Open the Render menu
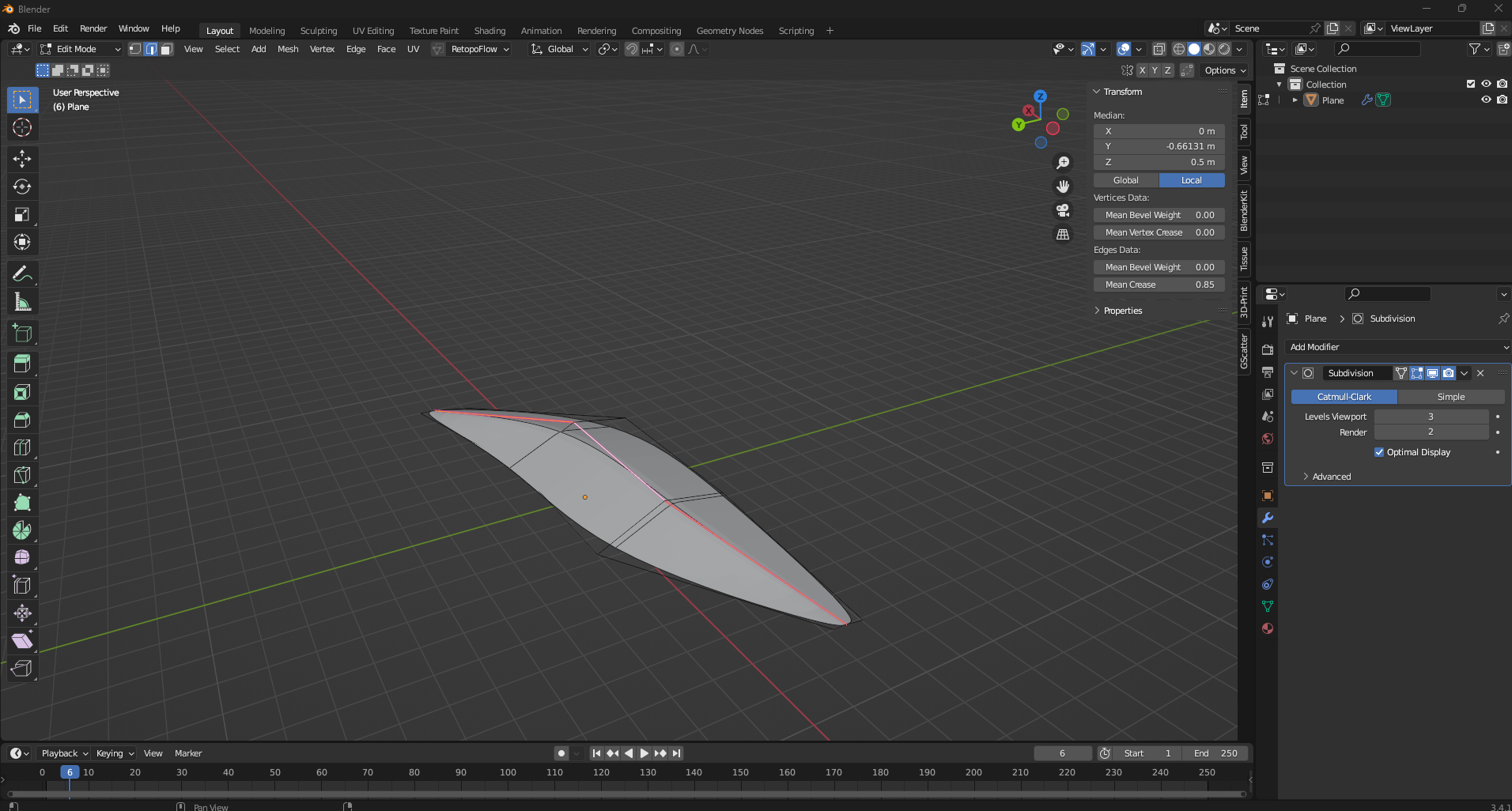Image resolution: width=1512 pixels, height=811 pixels. 93,28
